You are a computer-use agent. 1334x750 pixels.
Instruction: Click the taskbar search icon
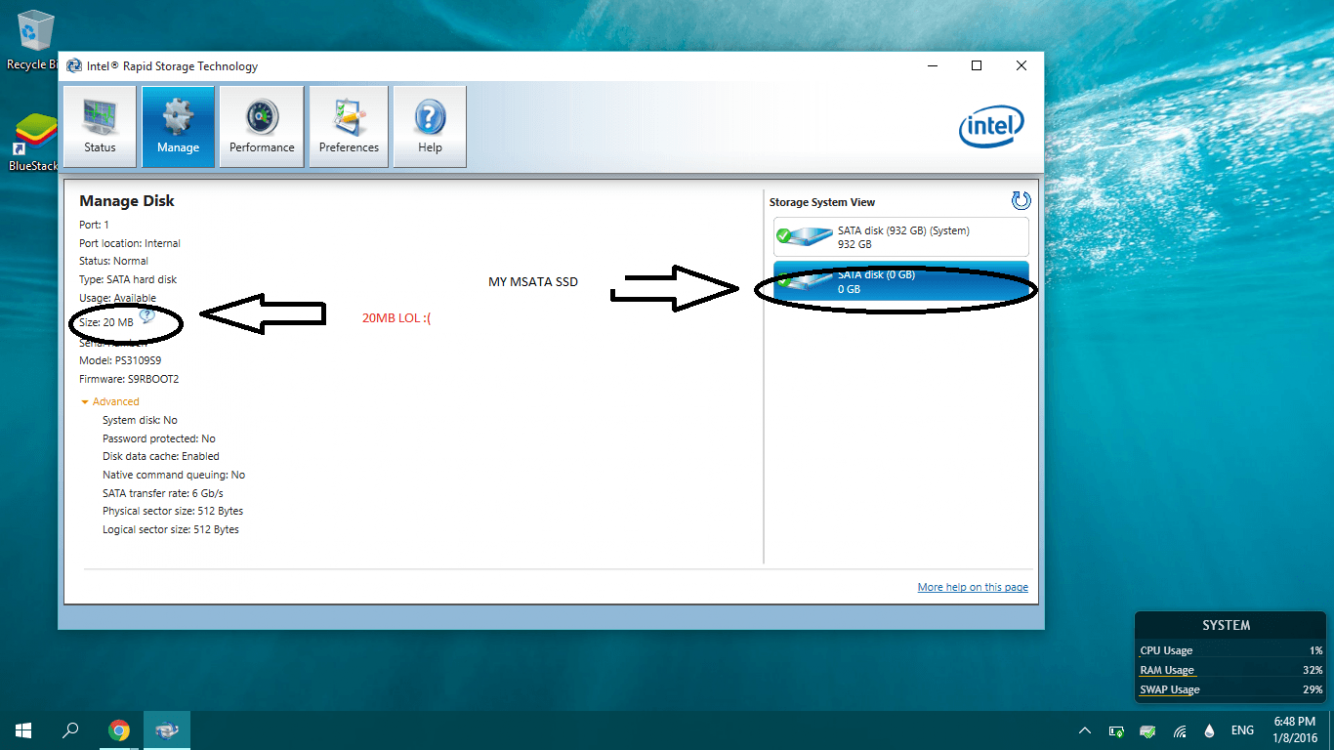point(70,730)
